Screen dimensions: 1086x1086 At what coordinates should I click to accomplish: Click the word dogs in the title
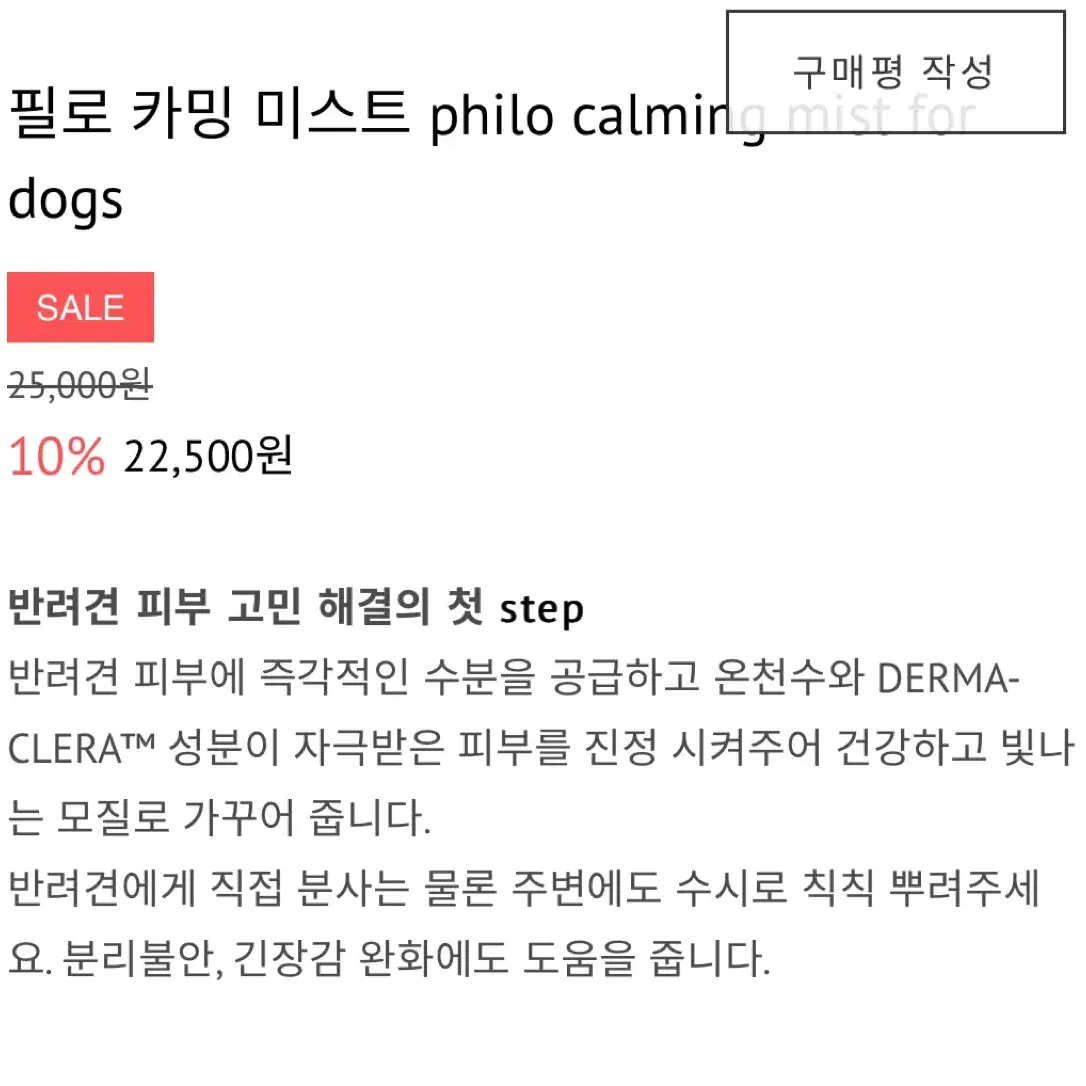(65, 199)
